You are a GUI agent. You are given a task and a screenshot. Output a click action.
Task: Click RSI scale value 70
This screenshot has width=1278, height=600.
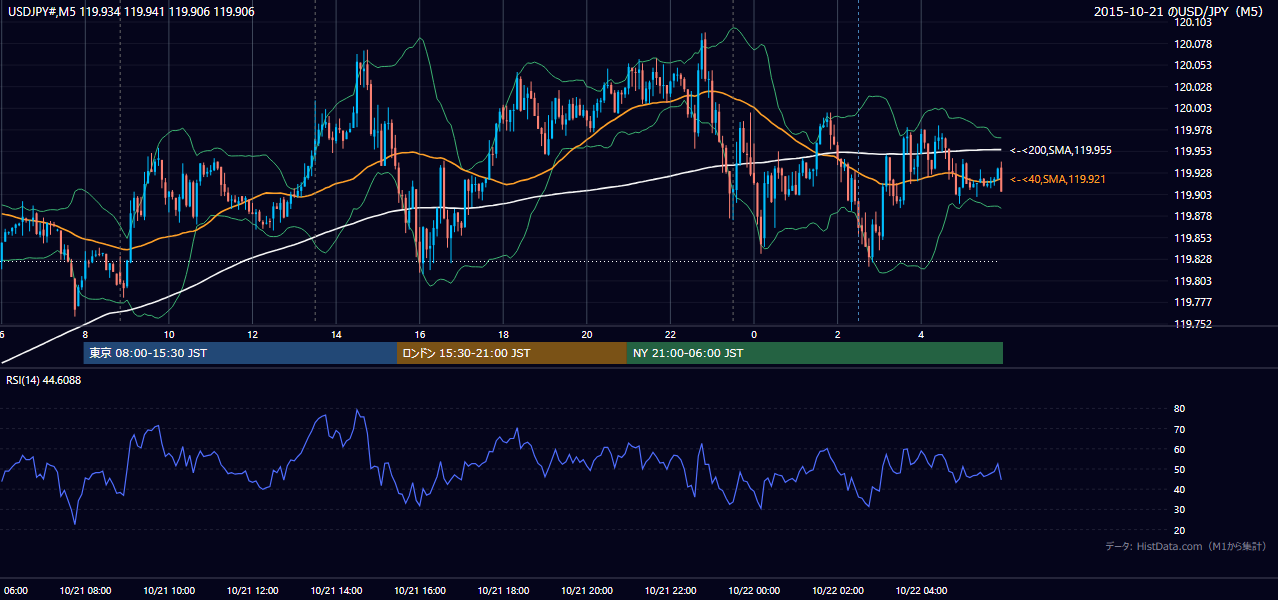tap(1180, 429)
